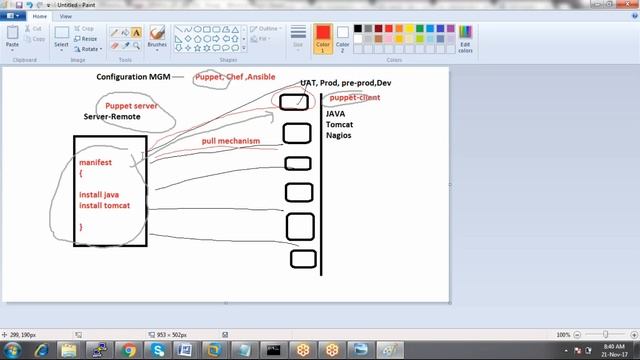Screen dimensions: 640x360
Task: Activate the Color 2 background button
Action: coord(342,39)
